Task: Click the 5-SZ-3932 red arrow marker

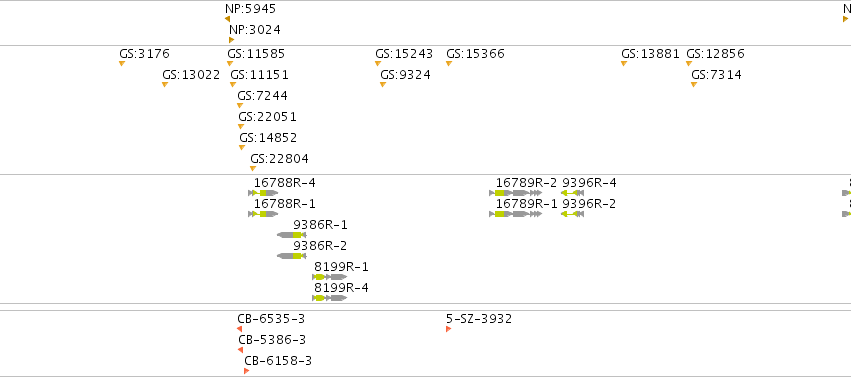Action: pos(449,329)
